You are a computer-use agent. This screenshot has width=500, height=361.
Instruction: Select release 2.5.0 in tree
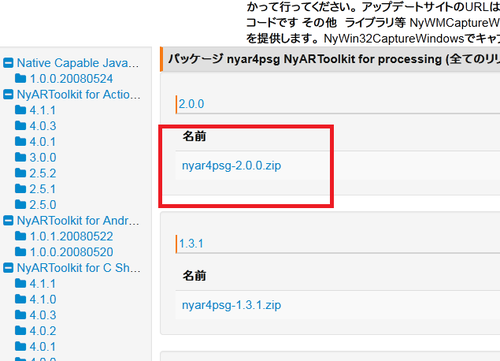point(43,205)
